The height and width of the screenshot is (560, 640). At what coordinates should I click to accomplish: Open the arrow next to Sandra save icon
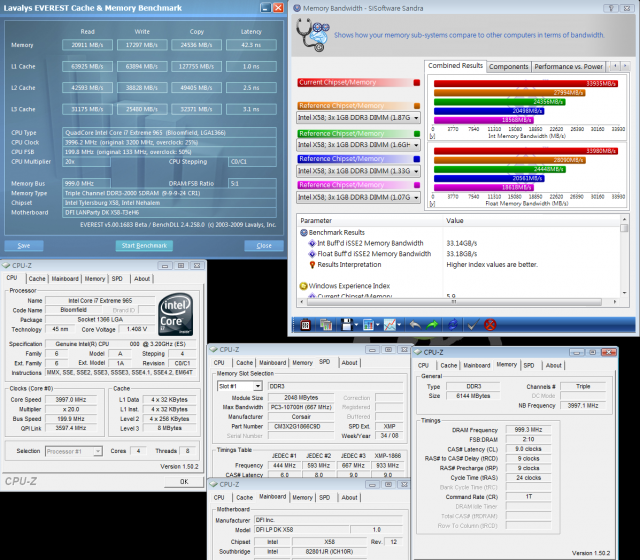pyautogui.click(x=356, y=325)
